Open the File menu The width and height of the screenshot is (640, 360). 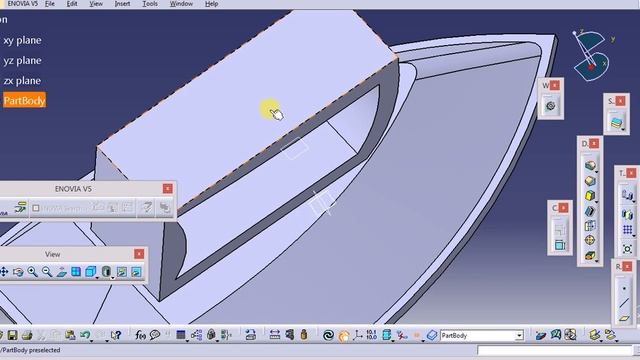pos(49,4)
